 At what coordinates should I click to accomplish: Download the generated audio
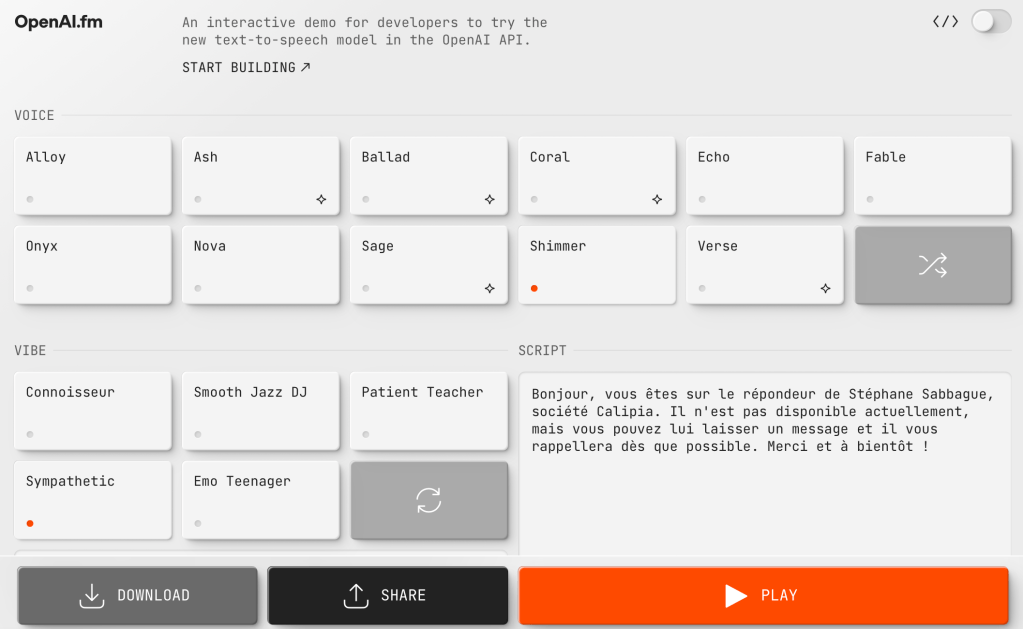pos(137,595)
